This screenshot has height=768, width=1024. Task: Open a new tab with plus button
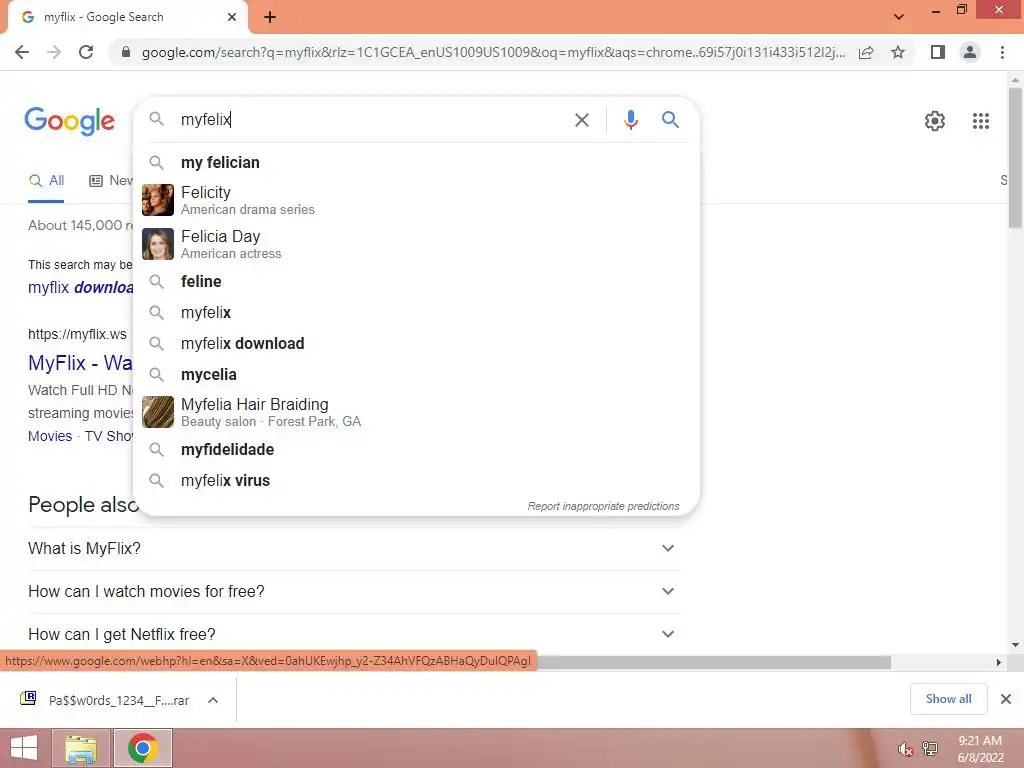click(x=270, y=17)
